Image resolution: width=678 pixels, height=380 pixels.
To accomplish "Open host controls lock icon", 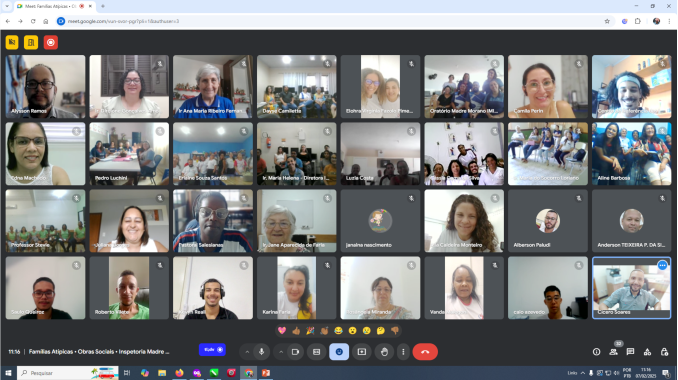I will click(x=664, y=352).
